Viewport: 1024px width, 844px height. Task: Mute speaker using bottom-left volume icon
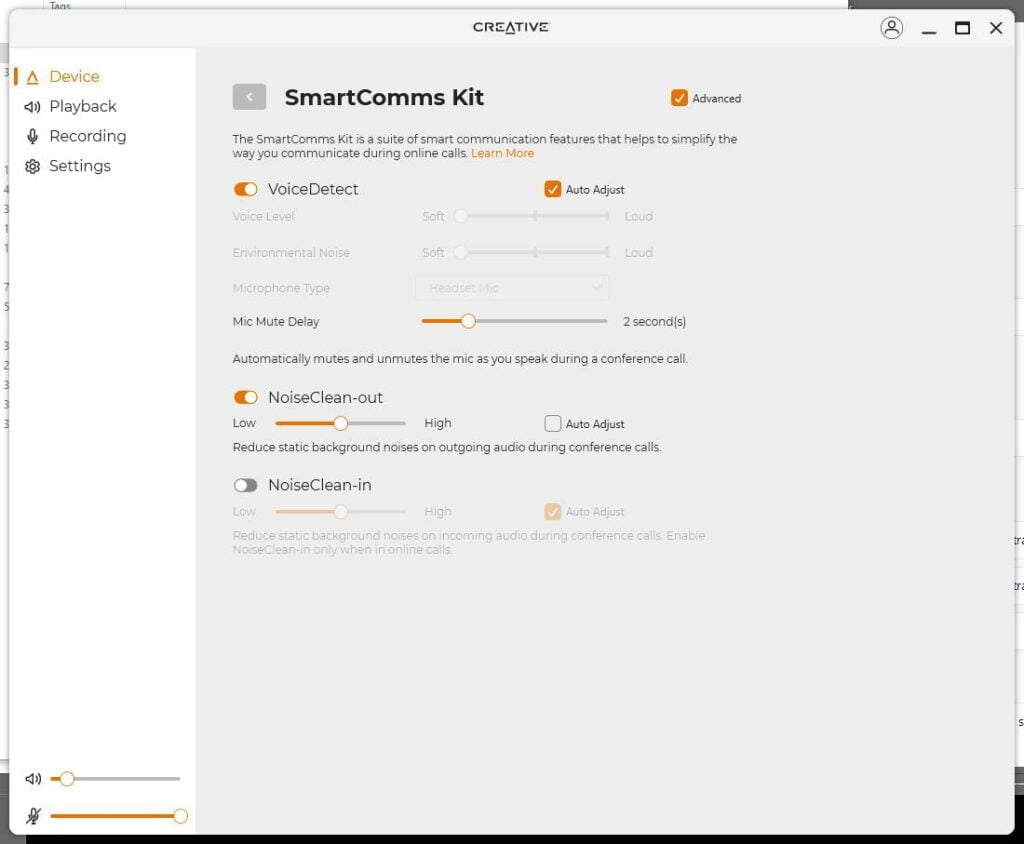[33, 779]
